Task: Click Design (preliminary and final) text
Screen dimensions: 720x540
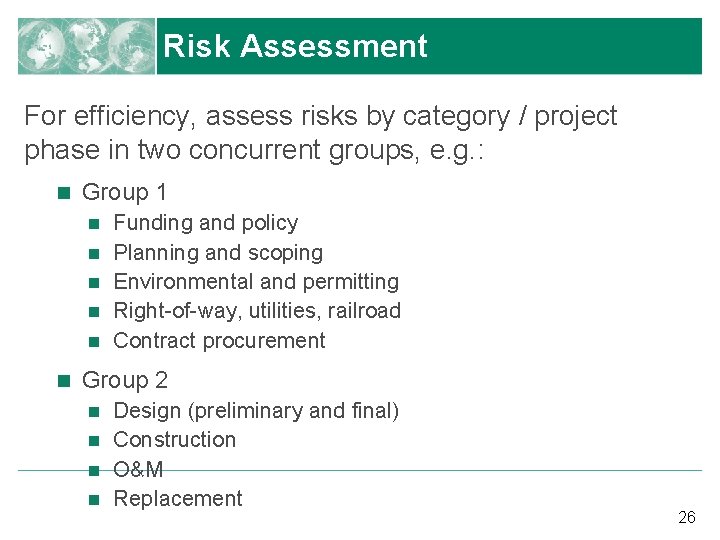Action: 256,411
